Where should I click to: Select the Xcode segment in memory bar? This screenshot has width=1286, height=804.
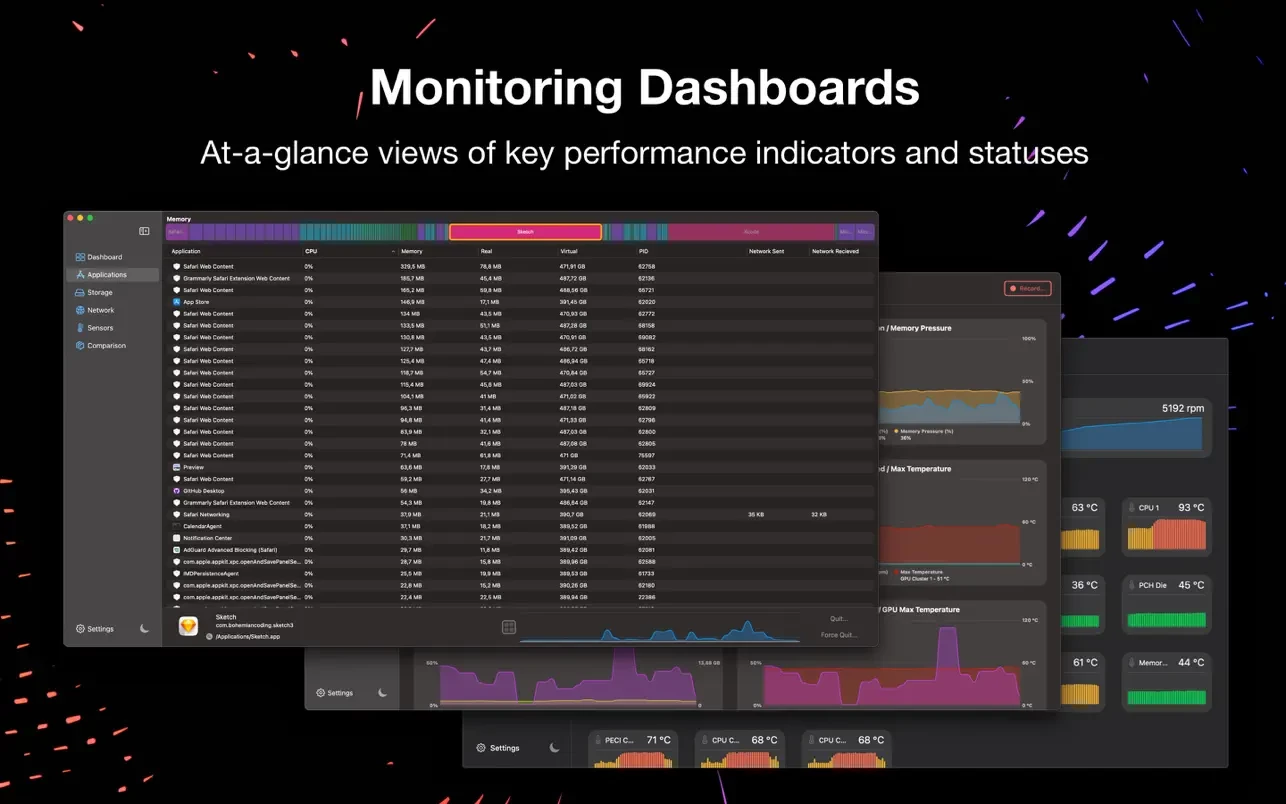pyautogui.click(x=751, y=232)
